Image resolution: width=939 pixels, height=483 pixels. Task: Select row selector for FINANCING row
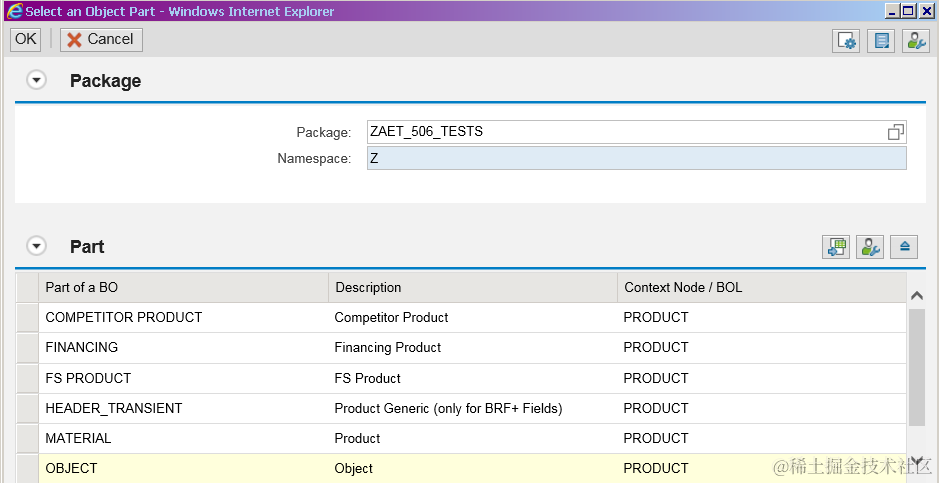pyautogui.click(x=27, y=348)
